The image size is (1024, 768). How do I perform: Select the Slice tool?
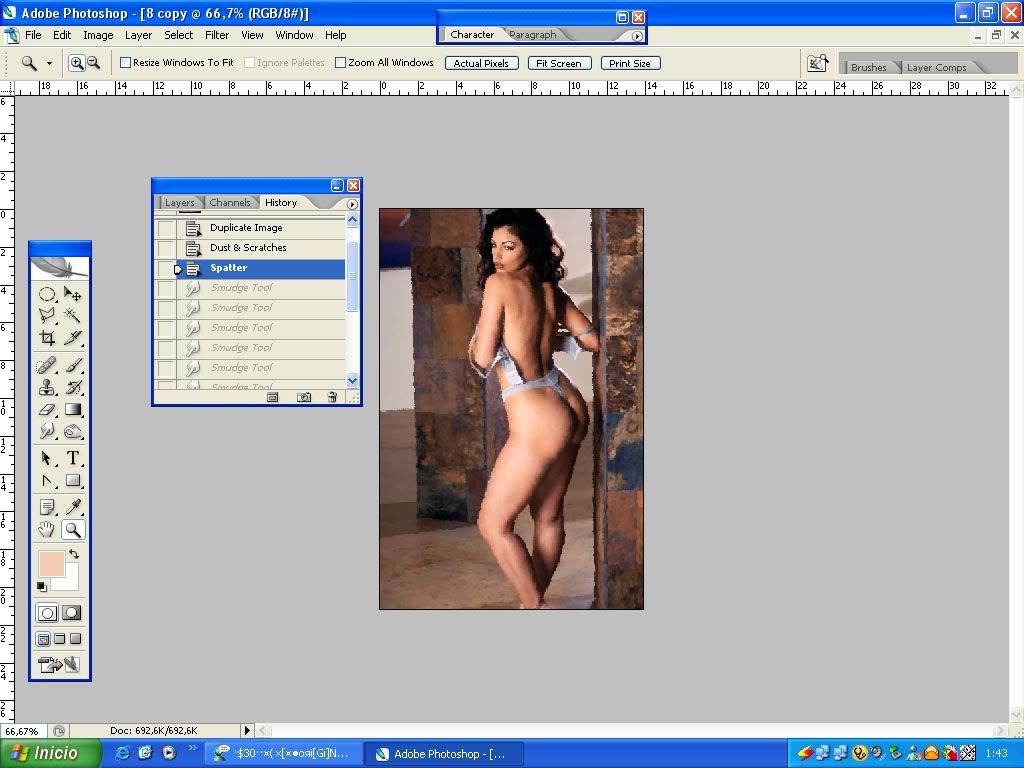[72, 338]
